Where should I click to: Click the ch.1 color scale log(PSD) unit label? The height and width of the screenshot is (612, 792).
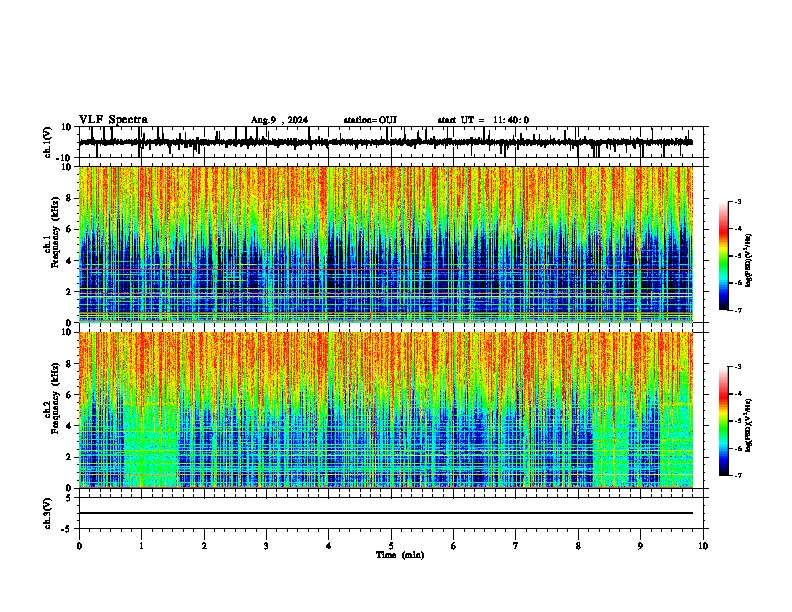pos(749,261)
